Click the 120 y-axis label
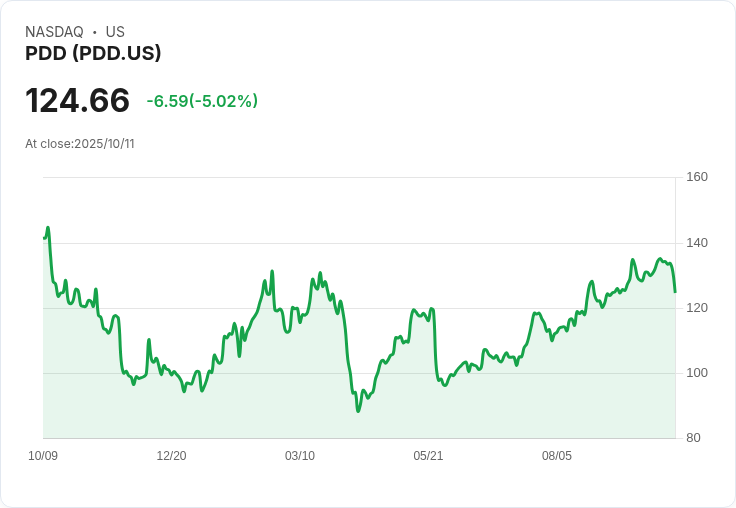The width and height of the screenshot is (736, 508). 697,308
